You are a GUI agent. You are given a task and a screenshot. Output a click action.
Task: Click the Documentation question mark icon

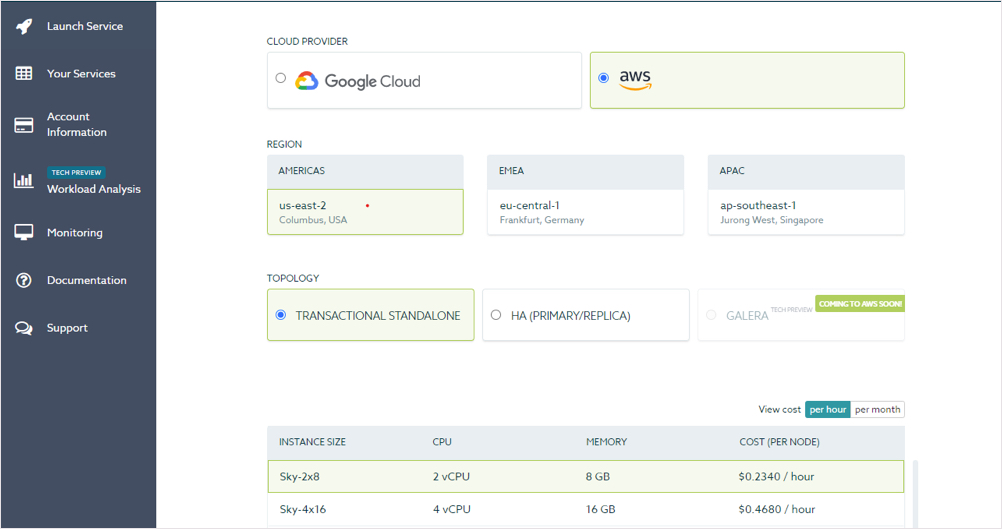click(x=24, y=281)
